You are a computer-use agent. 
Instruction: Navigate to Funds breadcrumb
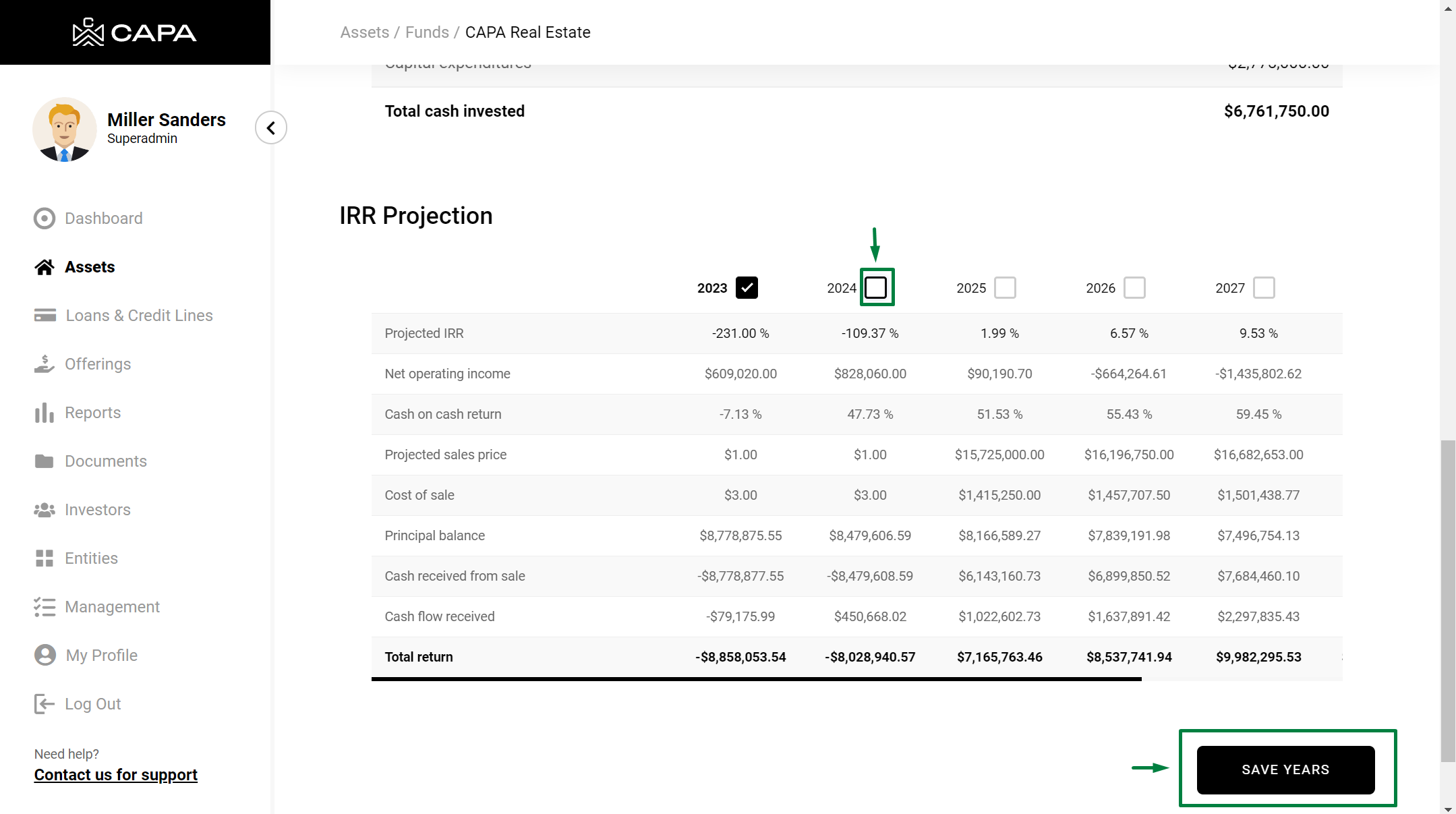coord(427,32)
